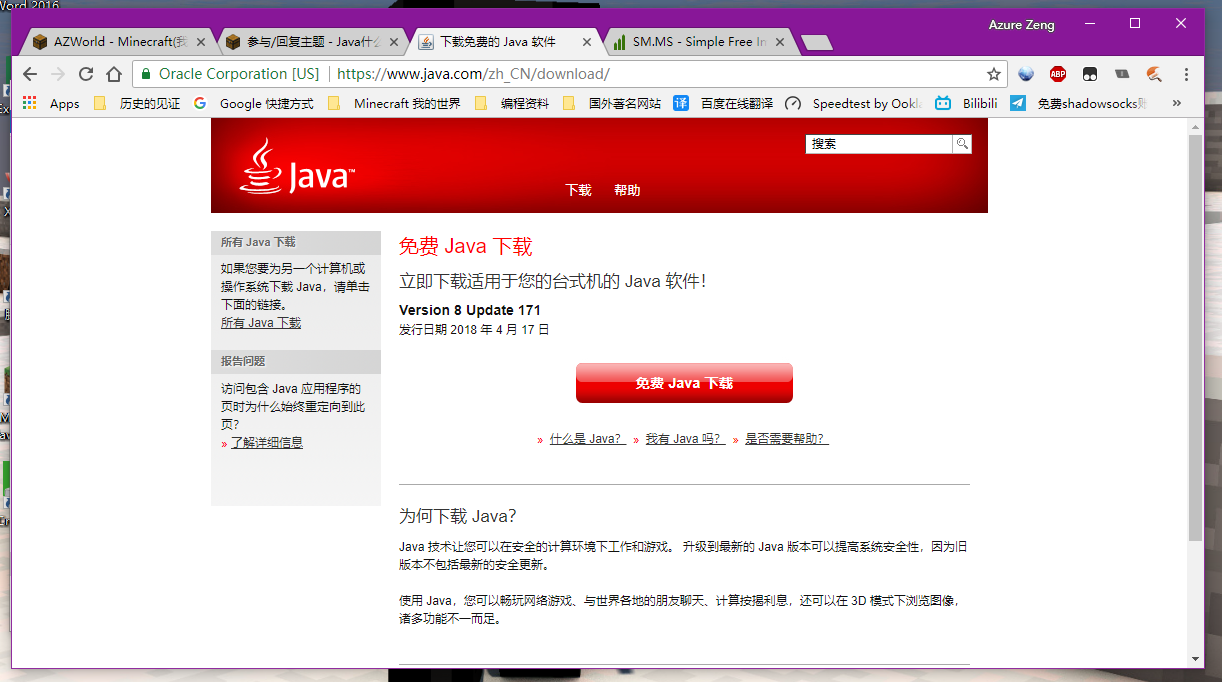Click the search magnifier icon

tap(962, 144)
